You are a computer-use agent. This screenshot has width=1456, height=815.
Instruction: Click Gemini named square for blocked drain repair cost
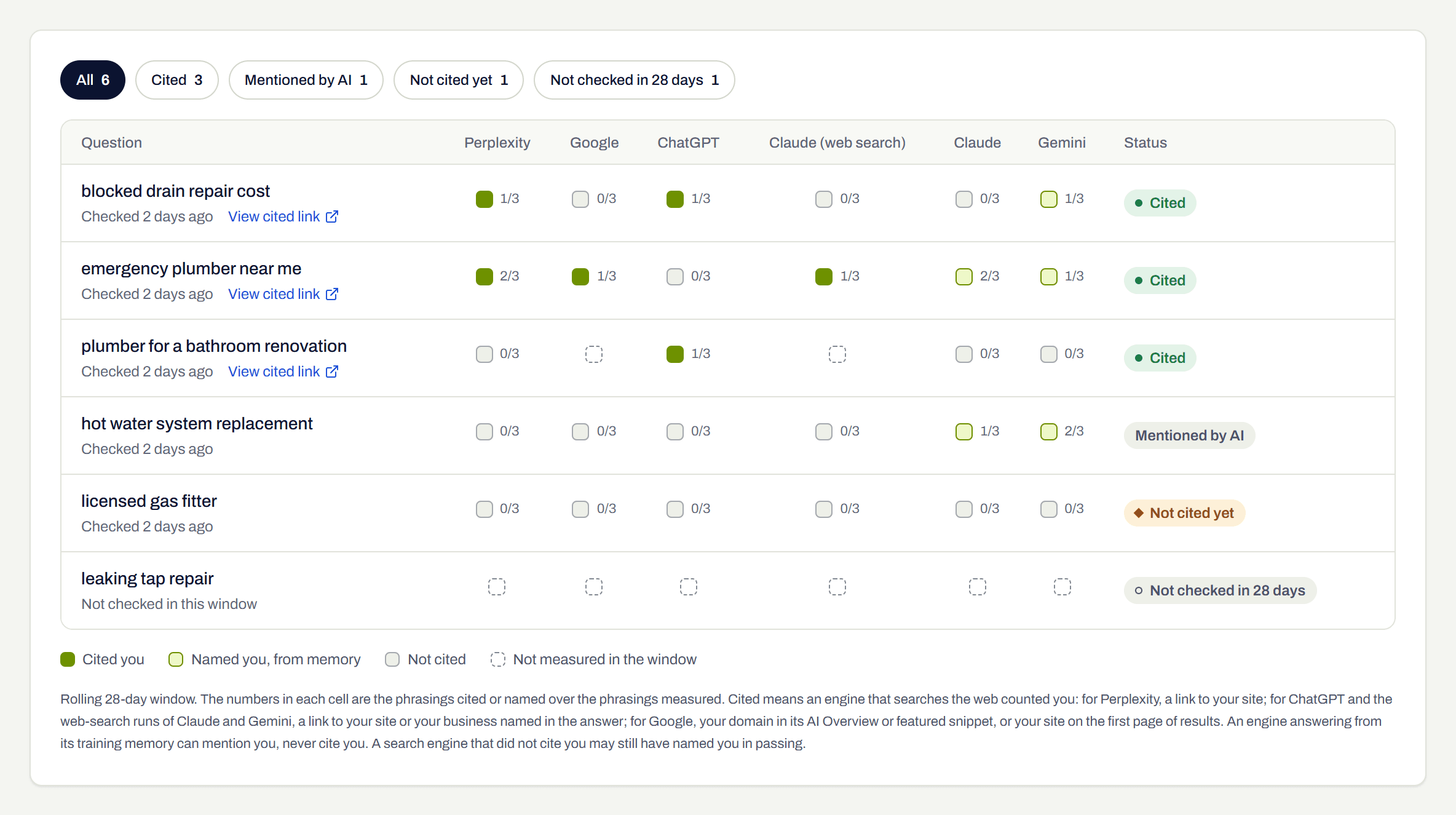(1049, 199)
